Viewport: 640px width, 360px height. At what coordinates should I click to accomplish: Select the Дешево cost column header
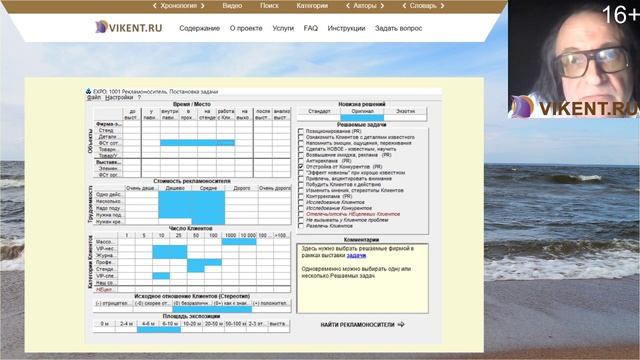tap(175, 188)
